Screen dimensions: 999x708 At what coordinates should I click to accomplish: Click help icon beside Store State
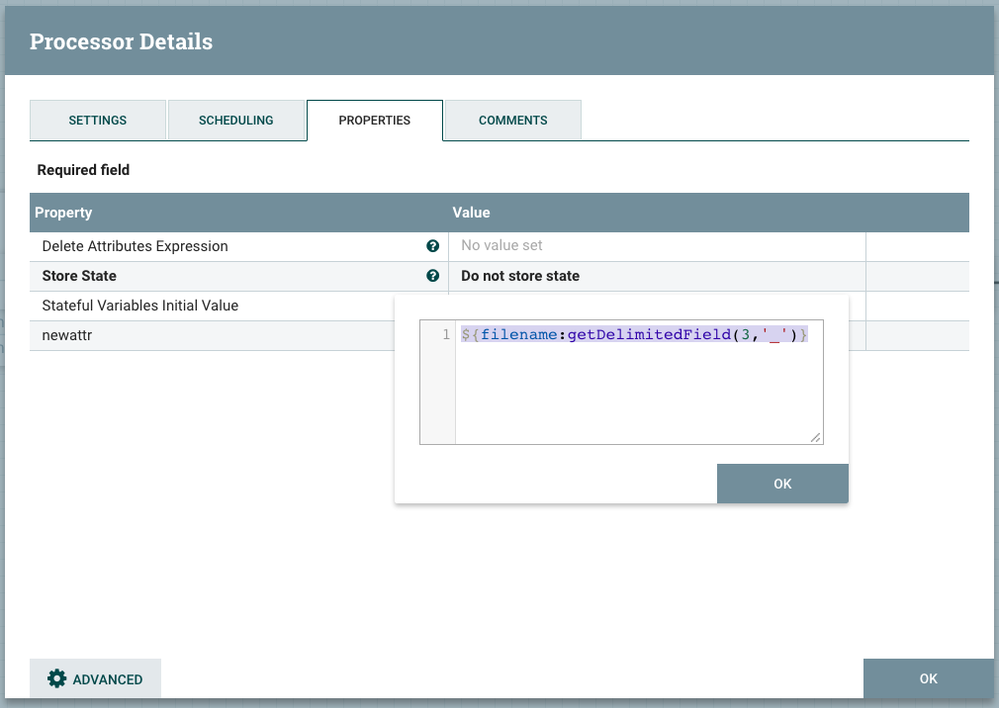[x=433, y=276]
